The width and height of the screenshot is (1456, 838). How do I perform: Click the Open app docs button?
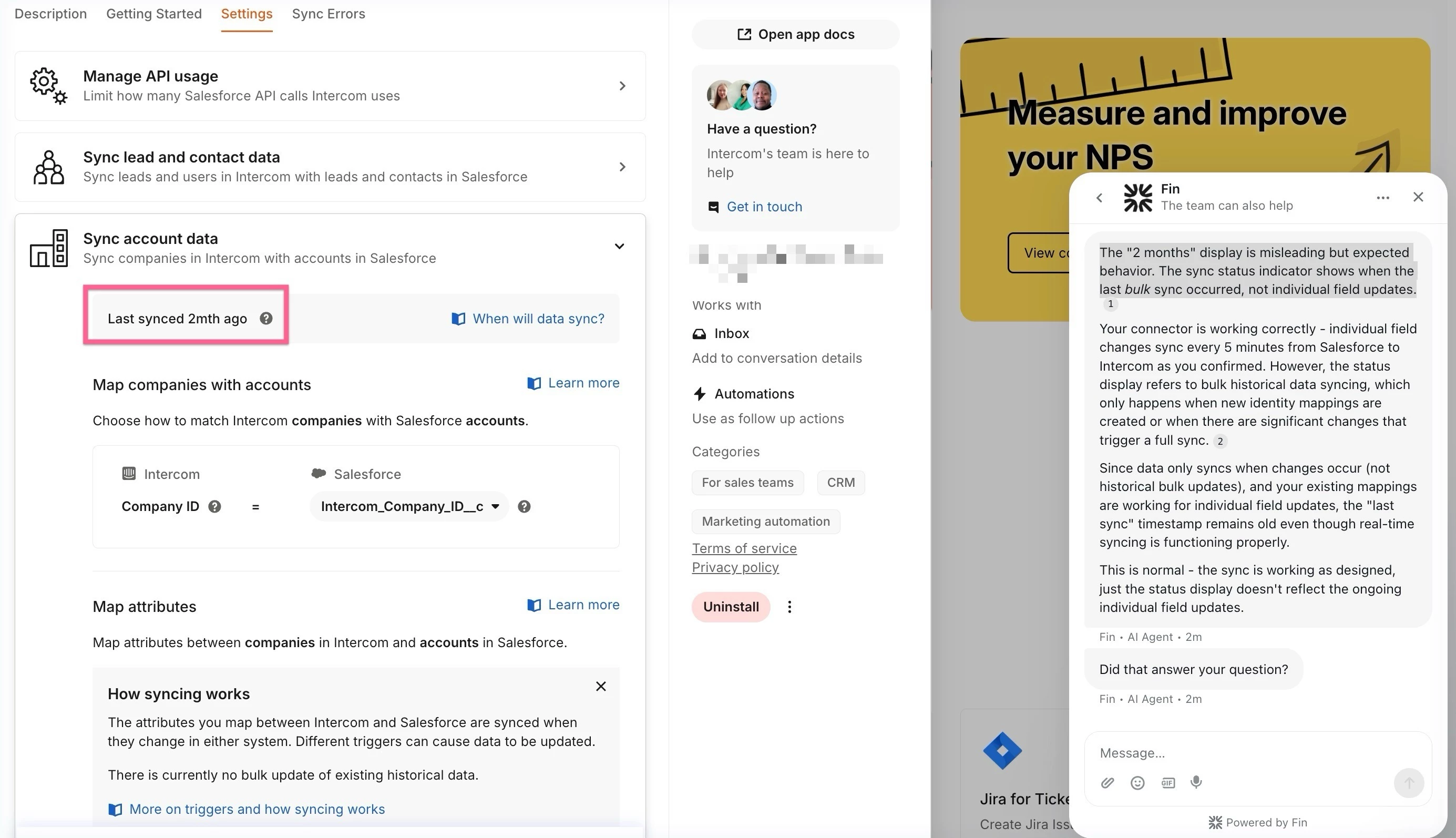[x=796, y=35]
